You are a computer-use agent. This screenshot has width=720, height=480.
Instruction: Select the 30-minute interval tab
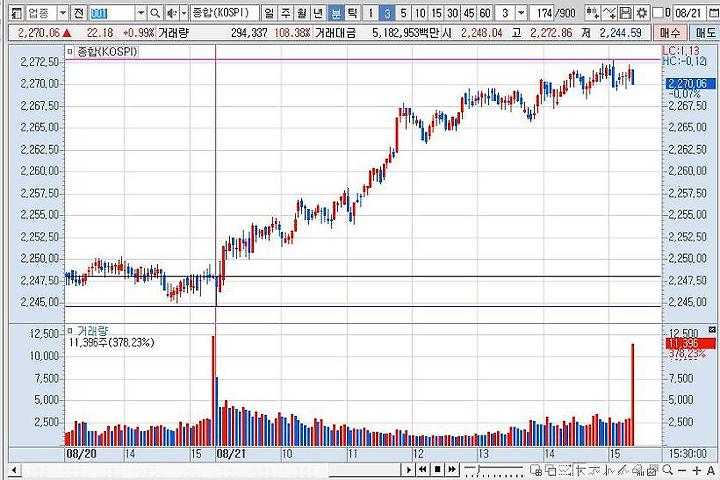click(x=453, y=13)
